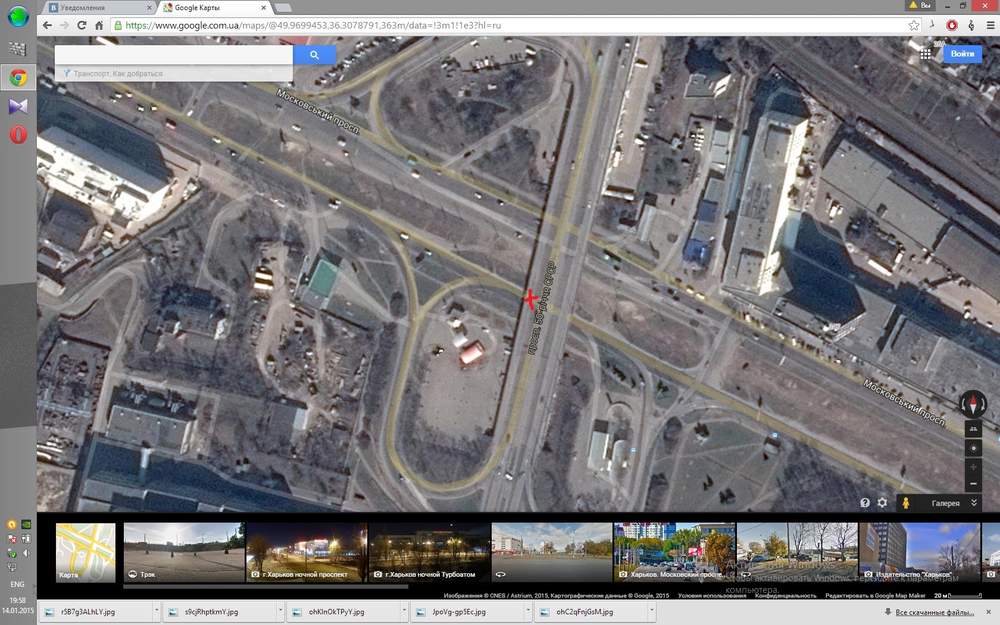Click the blue map search button
Viewport: 1000px width, 625px height.
[314, 55]
